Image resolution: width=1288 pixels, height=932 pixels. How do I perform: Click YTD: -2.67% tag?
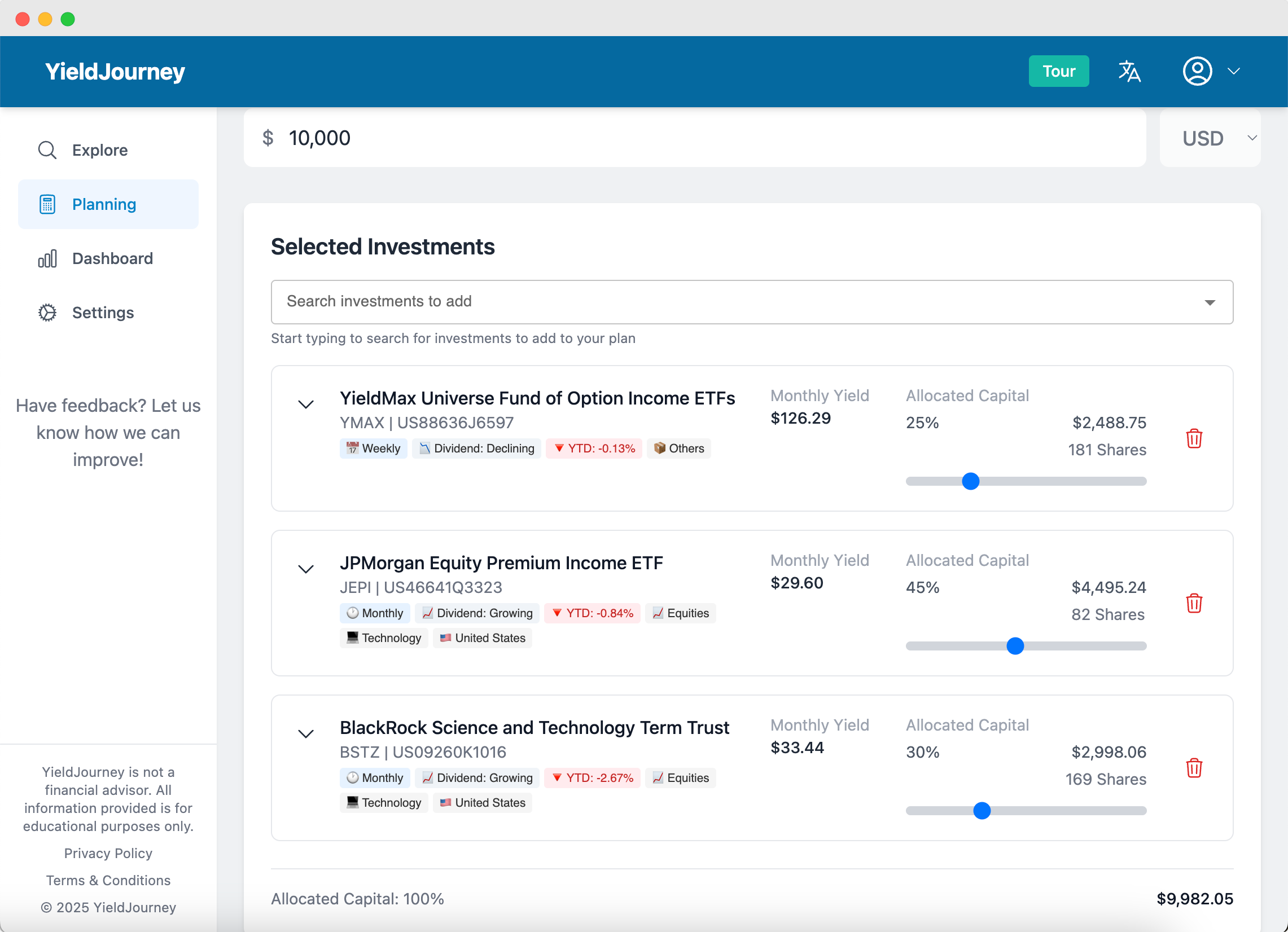pos(592,777)
